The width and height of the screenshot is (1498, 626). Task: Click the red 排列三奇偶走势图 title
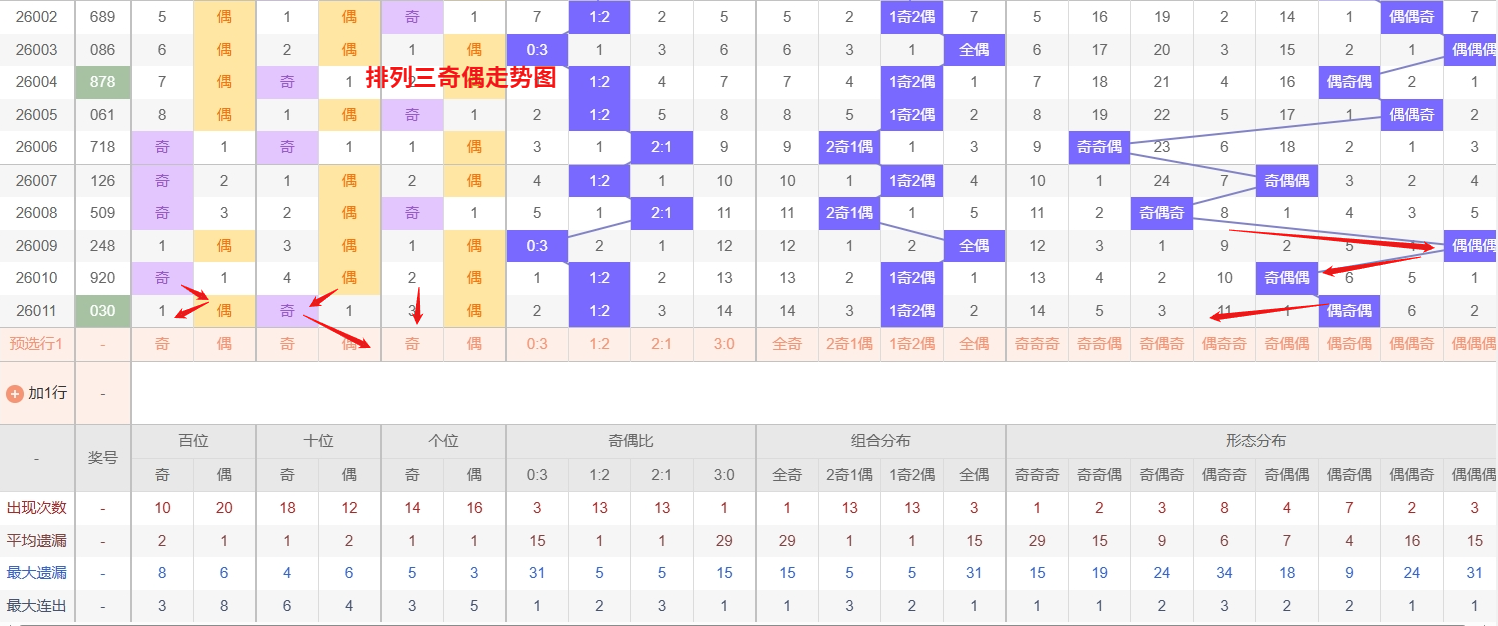460,78
